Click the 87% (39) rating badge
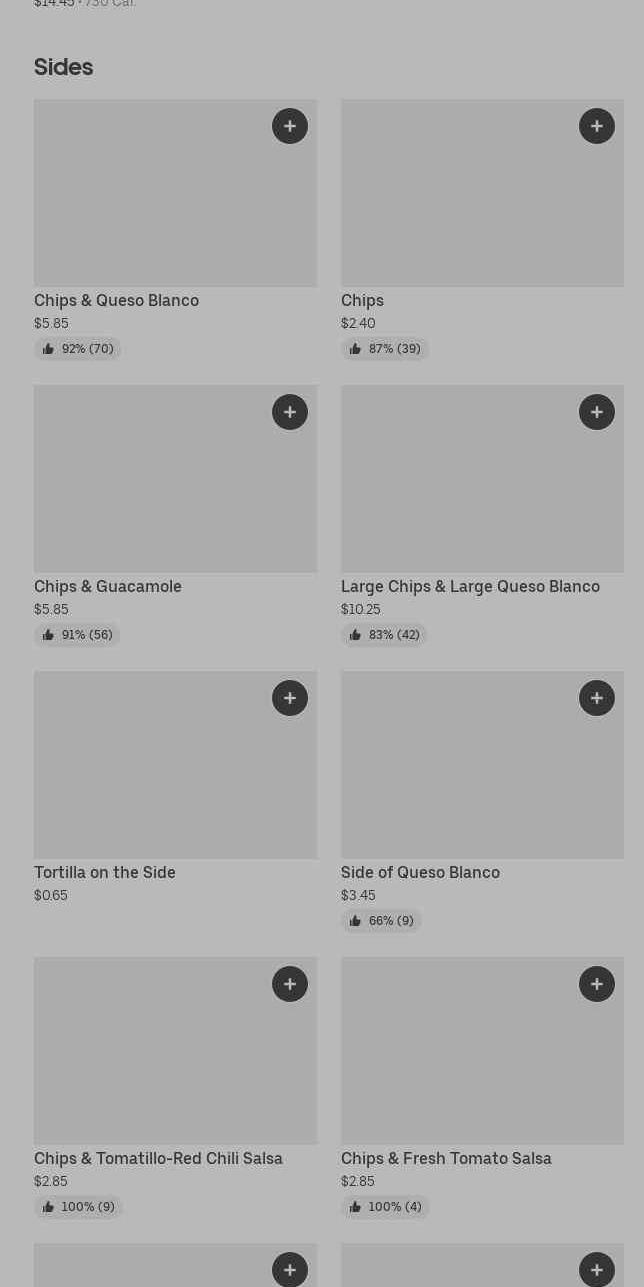Image resolution: width=644 pixels, height=1287 pixels. pos(385,349)
